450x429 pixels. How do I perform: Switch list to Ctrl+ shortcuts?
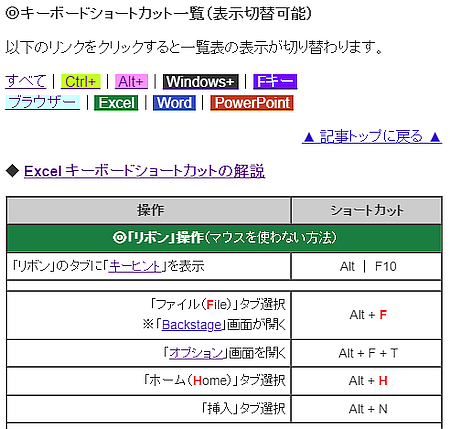click(81, 81)
